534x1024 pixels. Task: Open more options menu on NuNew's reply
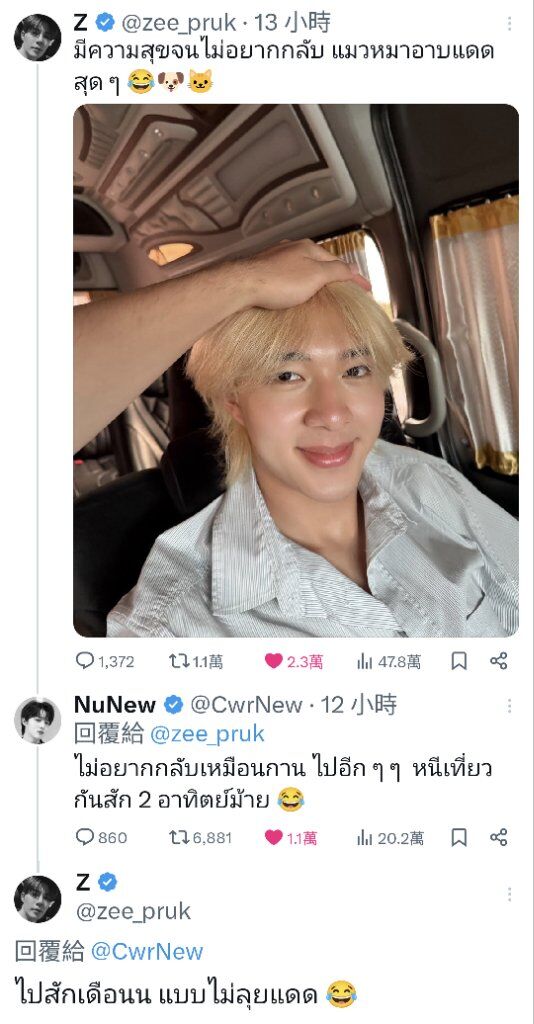click(509, 706)
